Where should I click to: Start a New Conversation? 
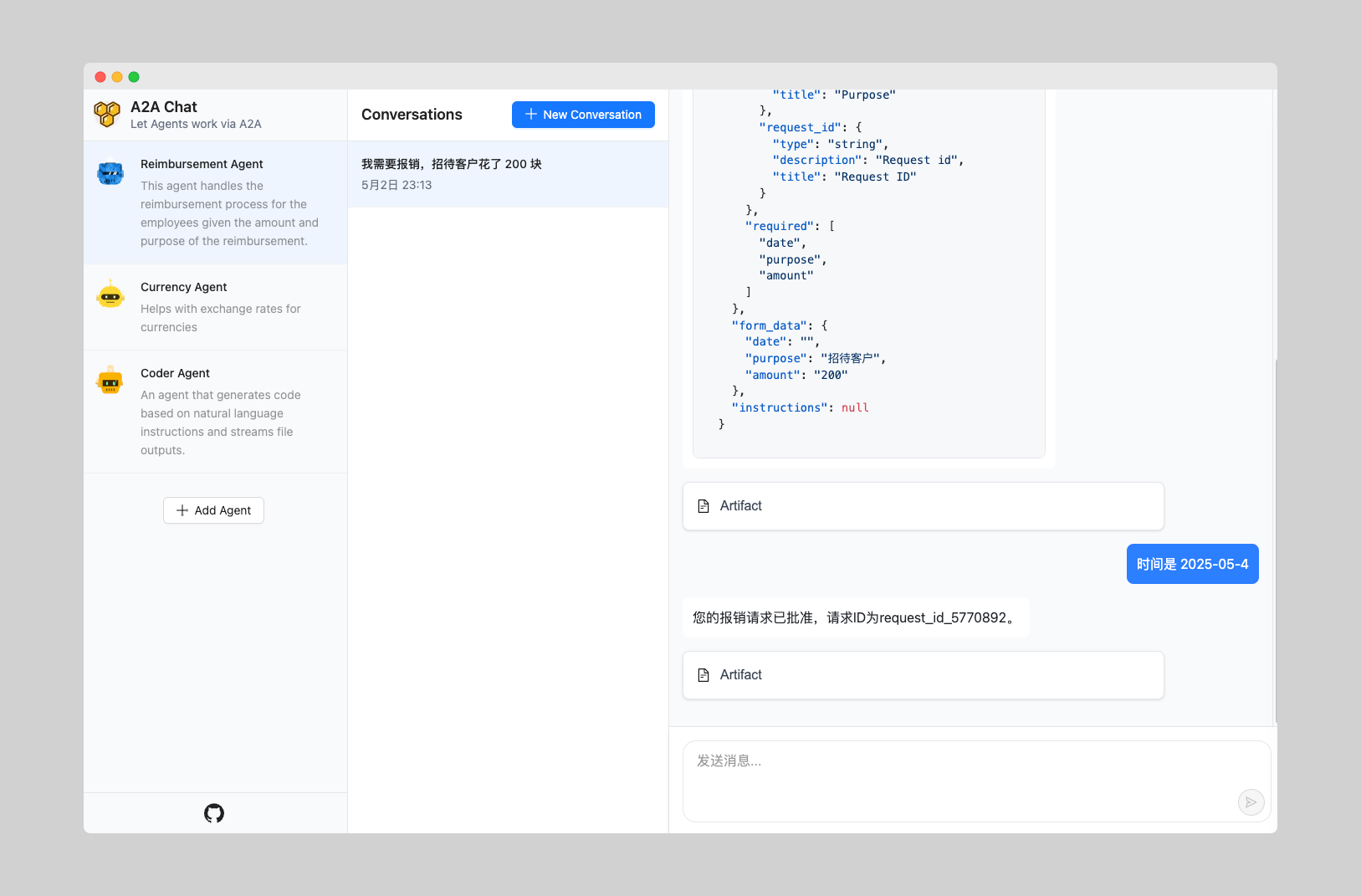pyautogui.click(x=583, y=115)
